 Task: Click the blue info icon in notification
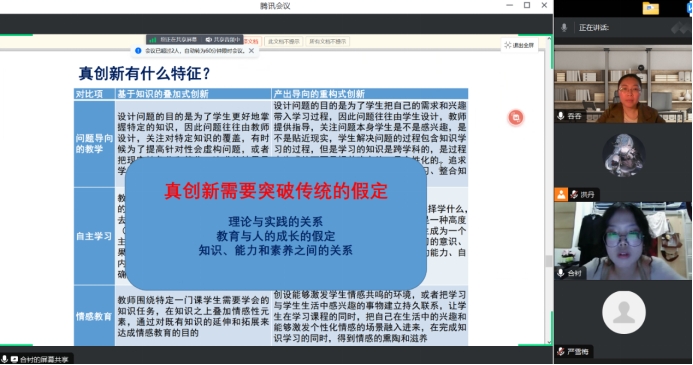[x=138, y=51]
